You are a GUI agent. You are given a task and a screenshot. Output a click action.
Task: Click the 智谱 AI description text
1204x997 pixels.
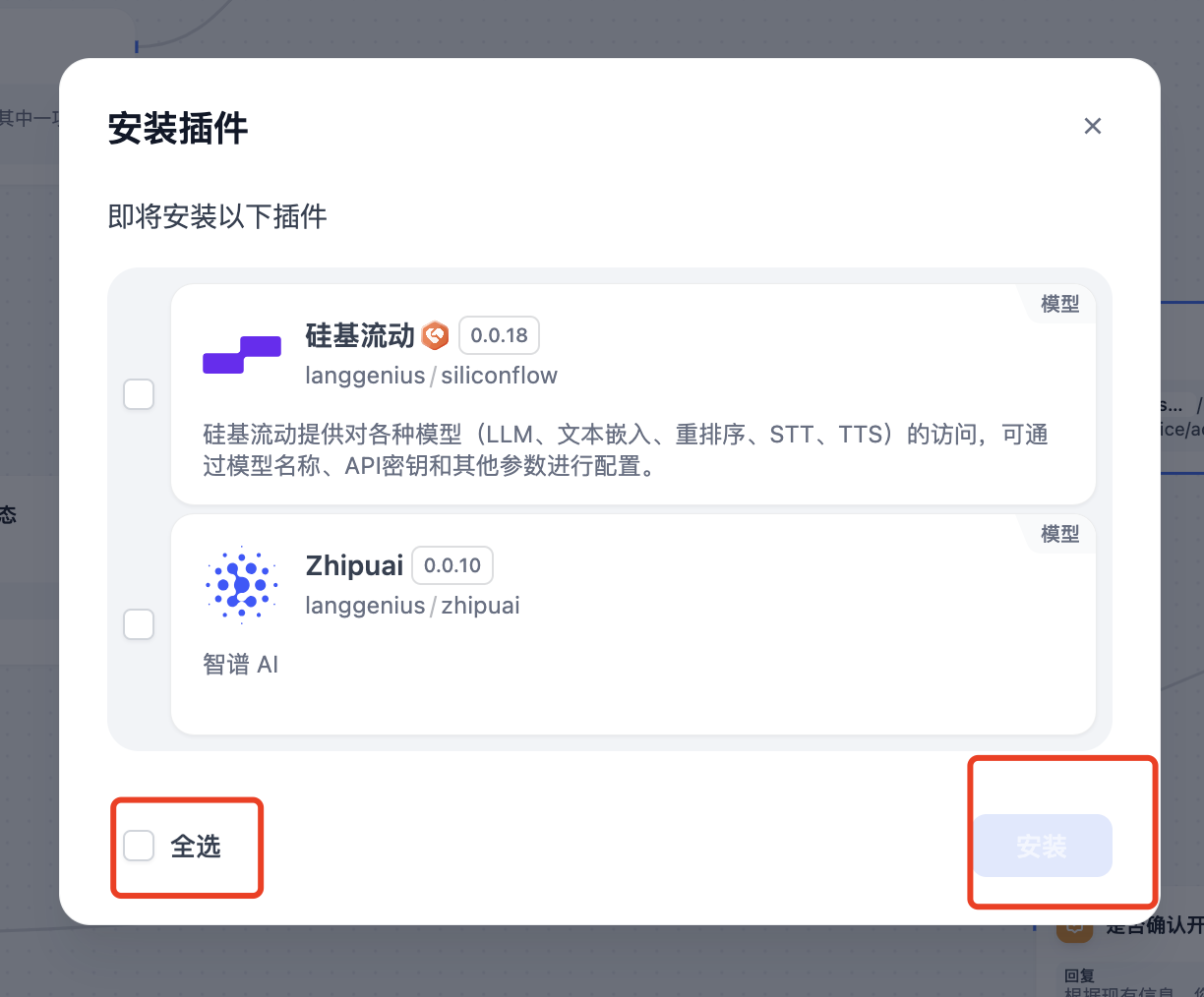tap(241, 665)
